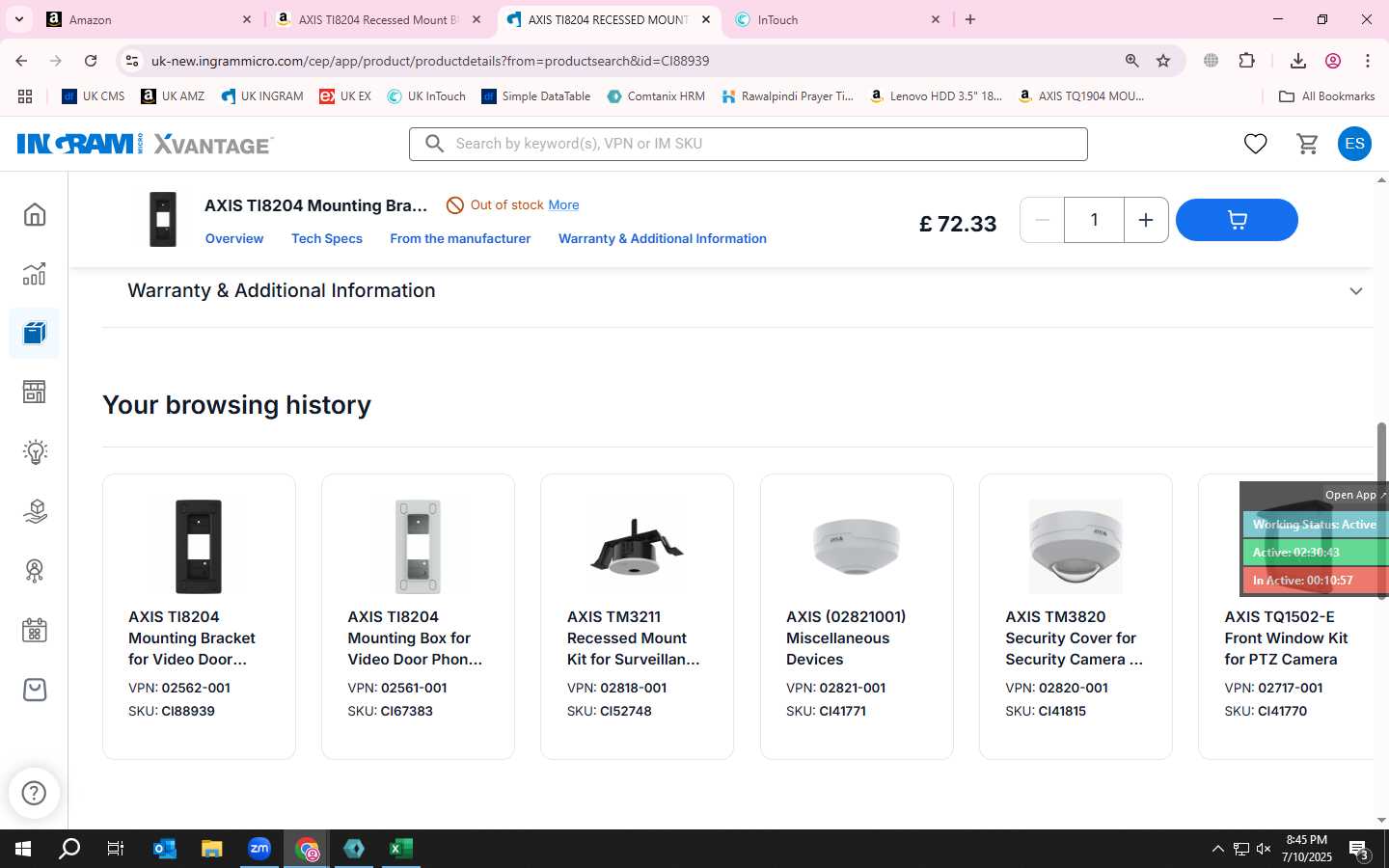1389x868 pixels.
Task: Go back to previous page
Action: point(21,61)
